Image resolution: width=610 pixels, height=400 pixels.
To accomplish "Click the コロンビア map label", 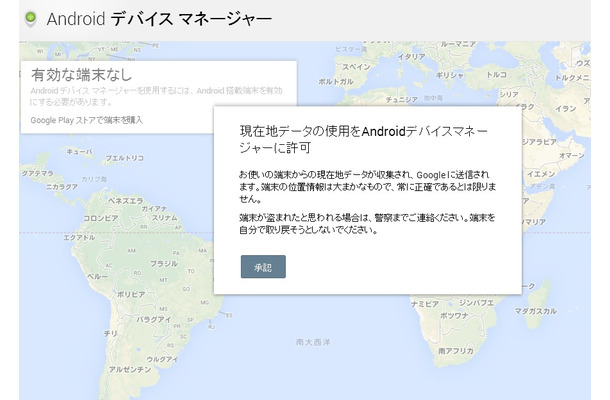I will (101, 218).
